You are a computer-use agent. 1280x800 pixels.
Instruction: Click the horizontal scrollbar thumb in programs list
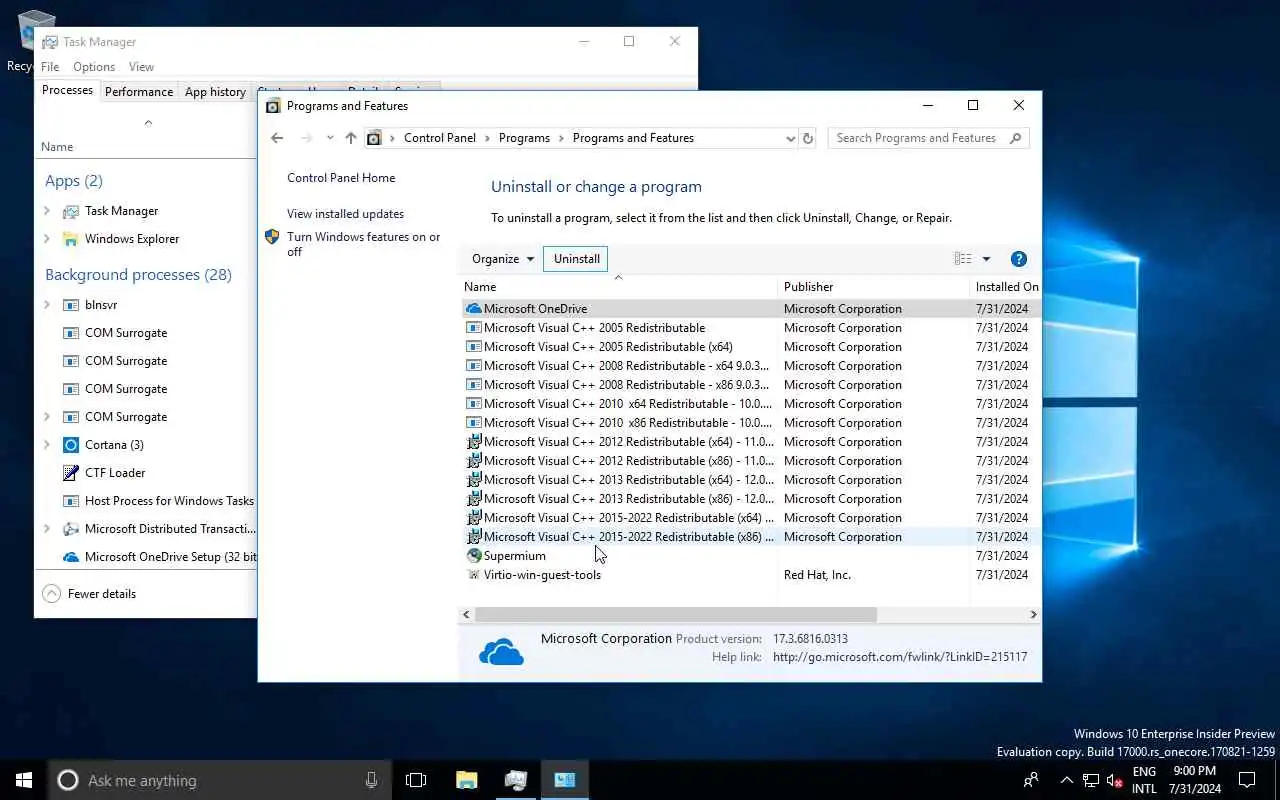676,614
